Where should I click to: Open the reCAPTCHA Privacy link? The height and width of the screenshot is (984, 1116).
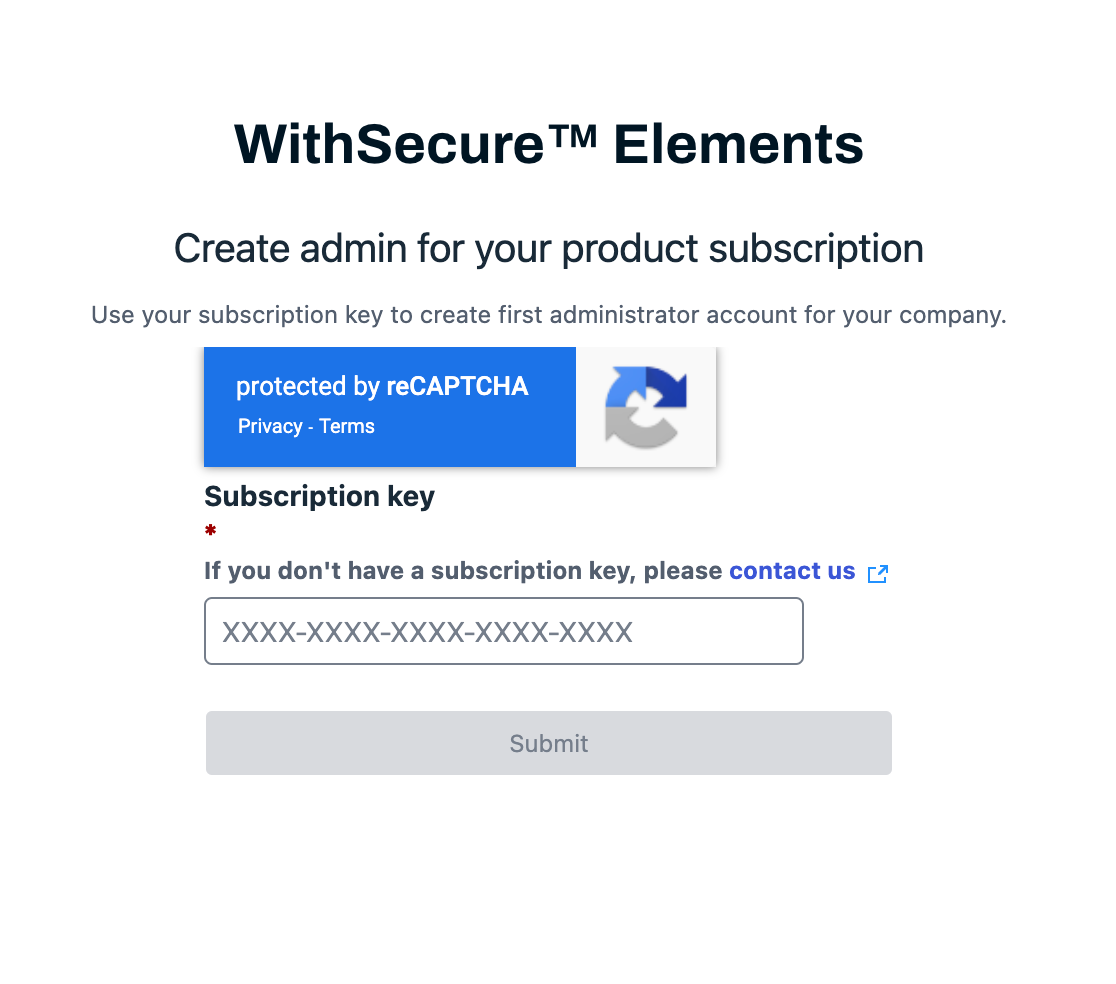[270, 426]
